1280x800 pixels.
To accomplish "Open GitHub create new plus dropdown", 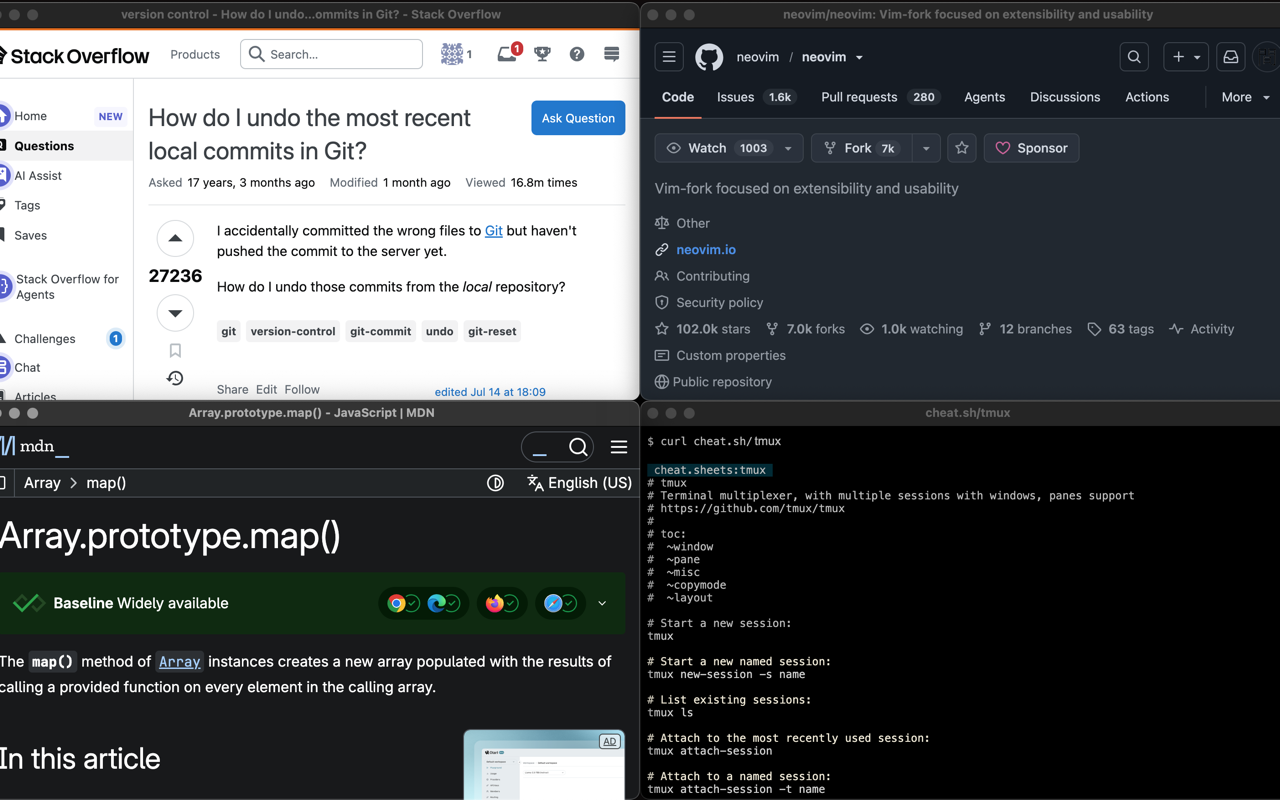I will (x=1186, y=57).
